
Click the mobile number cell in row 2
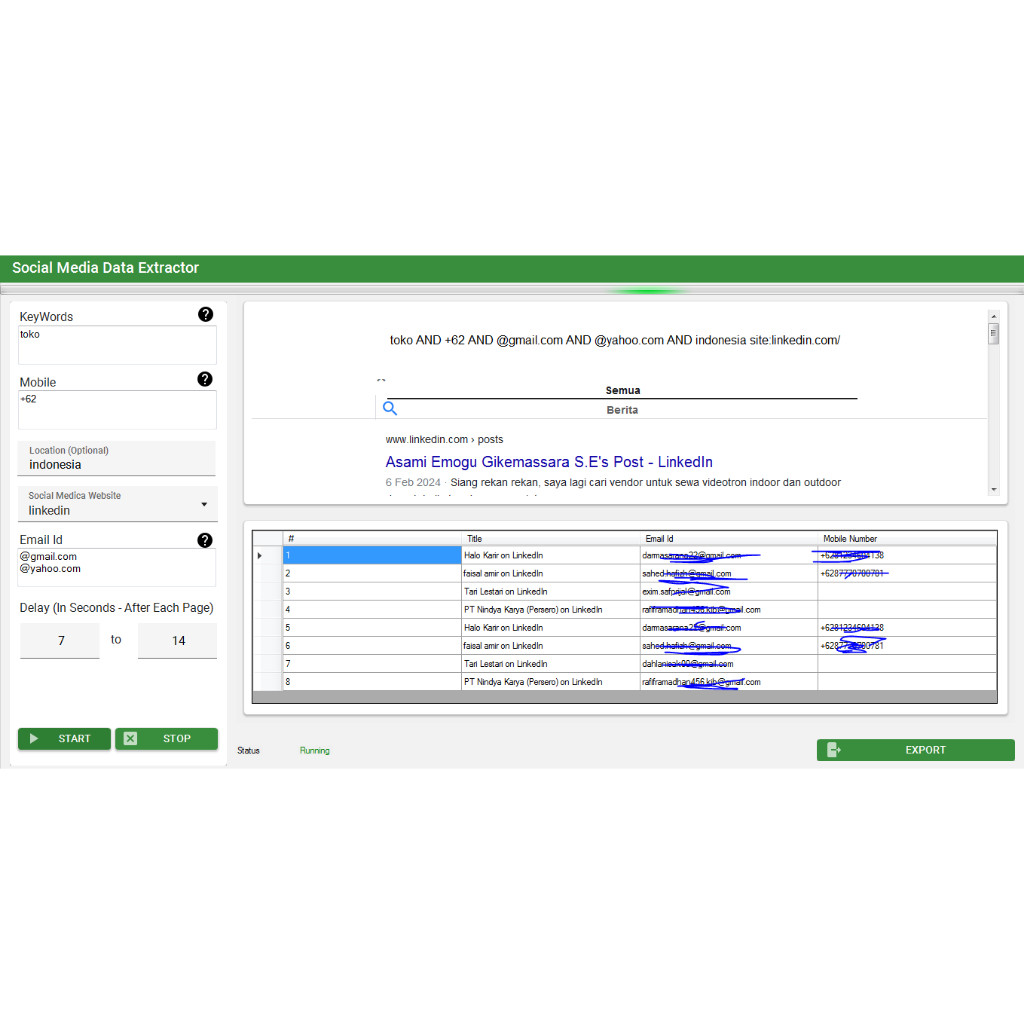point(907,573)
